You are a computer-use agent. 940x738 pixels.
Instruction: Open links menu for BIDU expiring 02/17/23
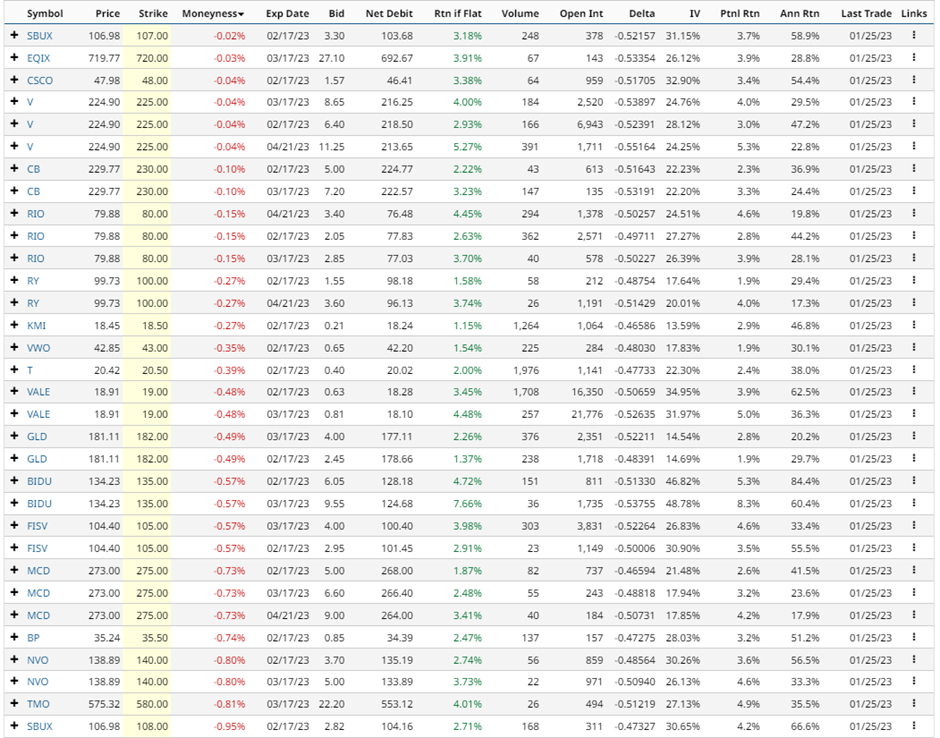914,480
